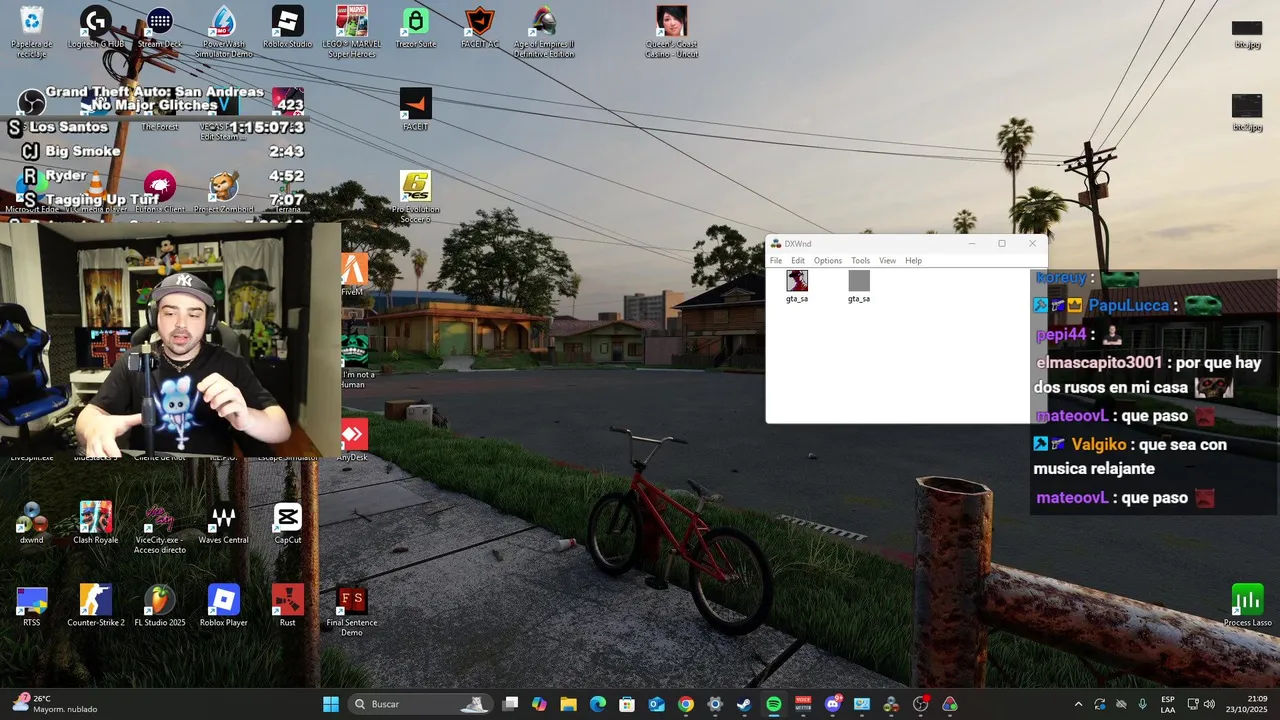The width and height of the screenshot is (1280, 720).
Task: Select the gray gta_sa entry in DXWnd
Action: click(859, 286)
